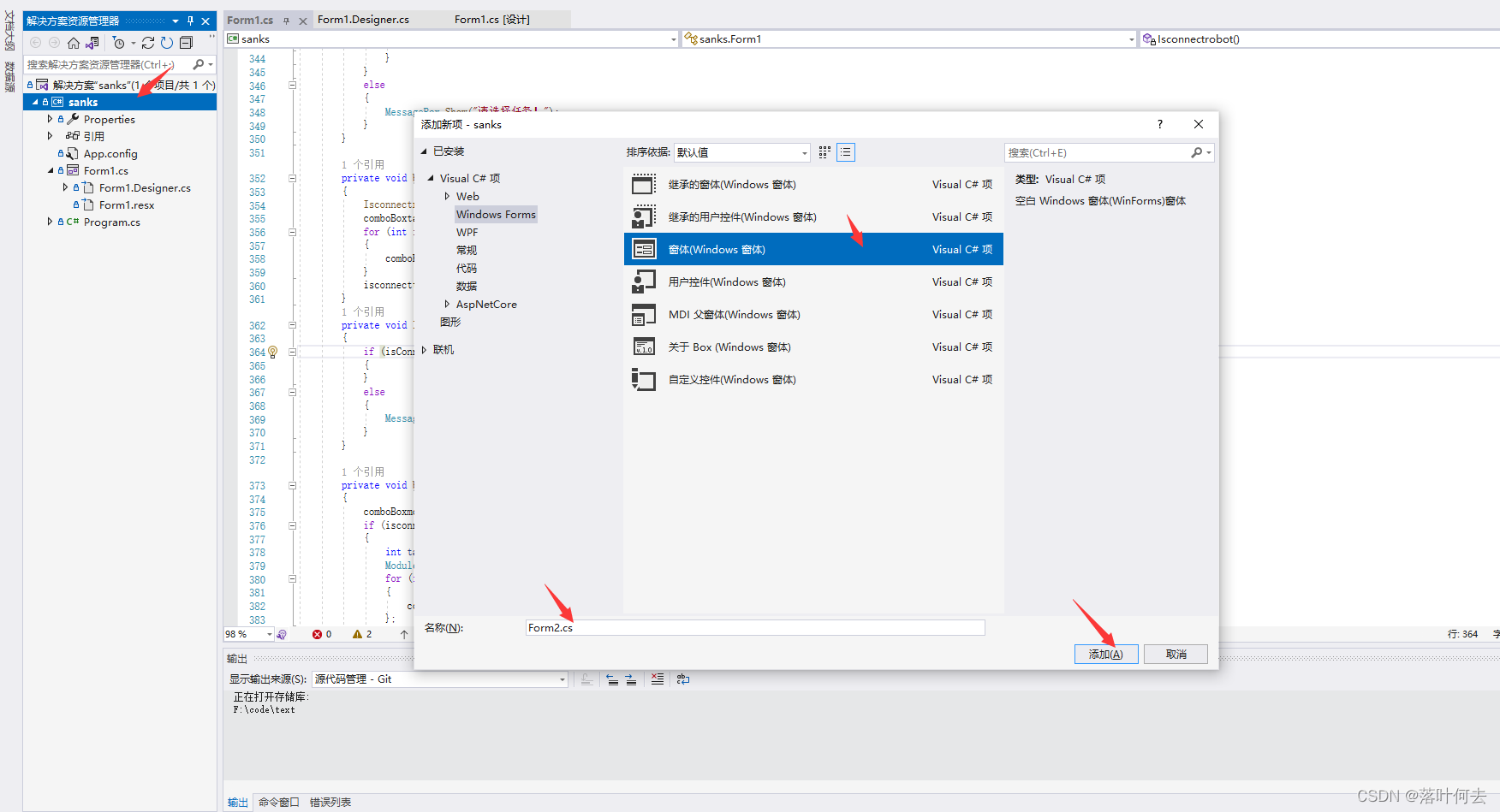Collapse all items in Solution Explorer

(186, 43)
